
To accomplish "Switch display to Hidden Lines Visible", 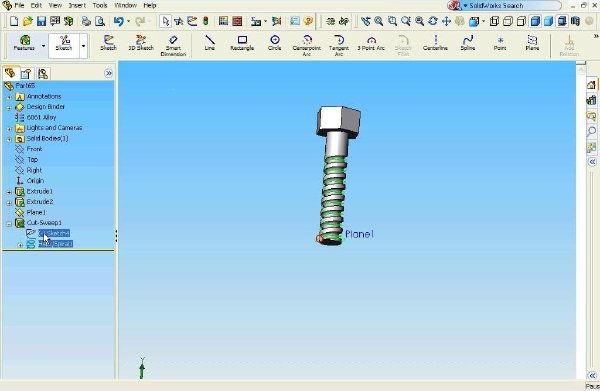I will tap(508, 21).
